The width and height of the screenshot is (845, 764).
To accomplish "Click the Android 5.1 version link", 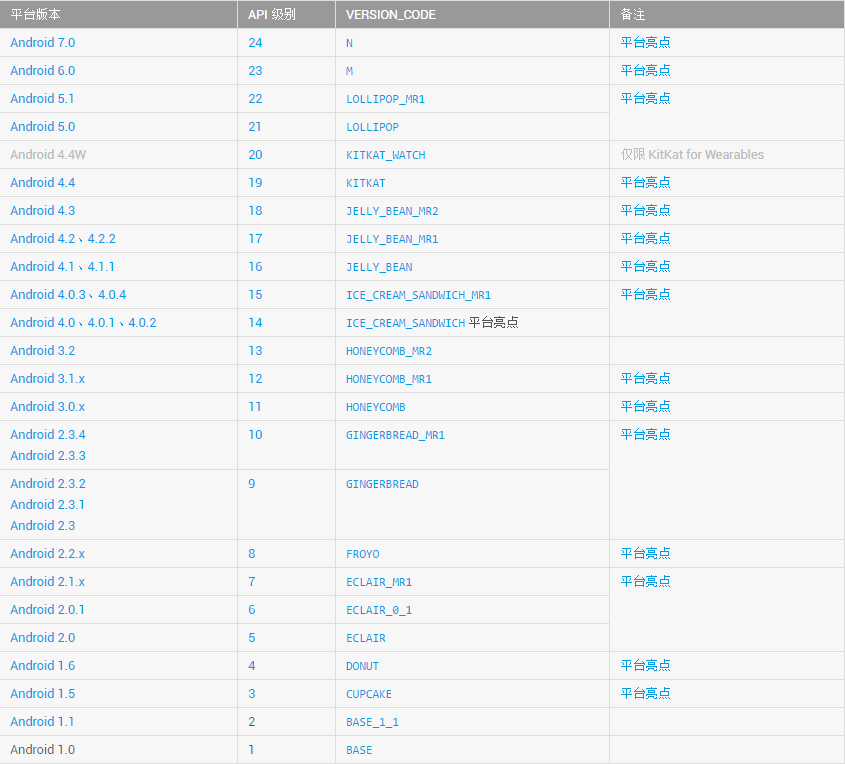I will pos(42,99).
